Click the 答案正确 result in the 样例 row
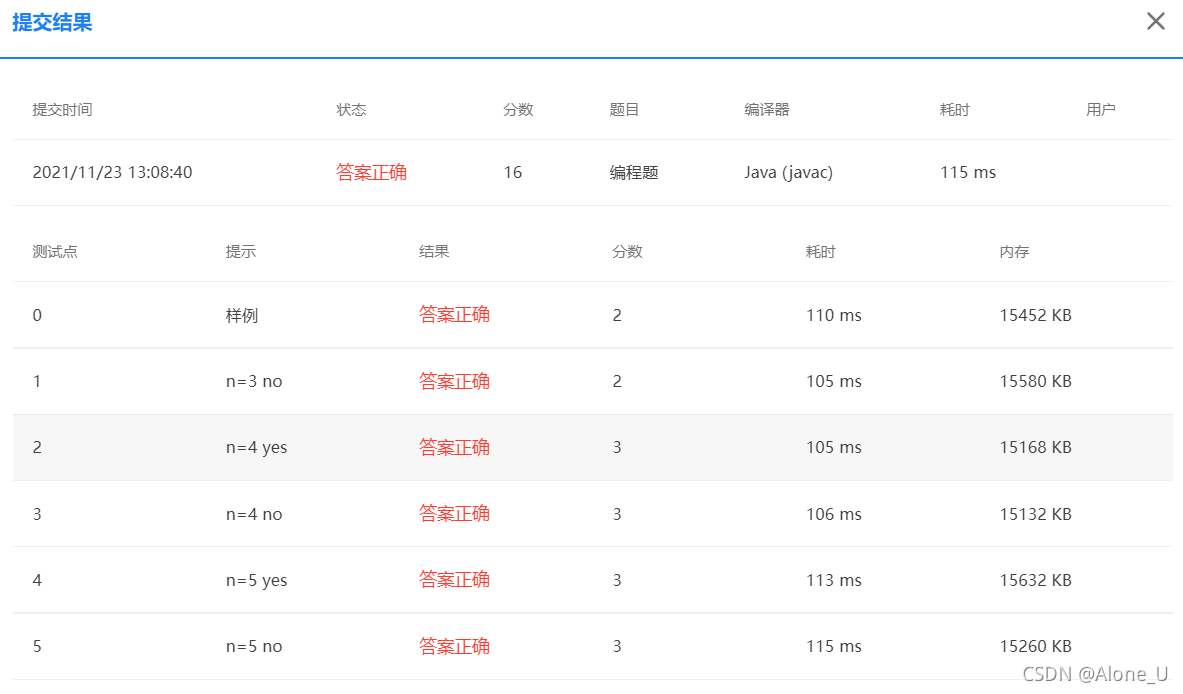 454,315
